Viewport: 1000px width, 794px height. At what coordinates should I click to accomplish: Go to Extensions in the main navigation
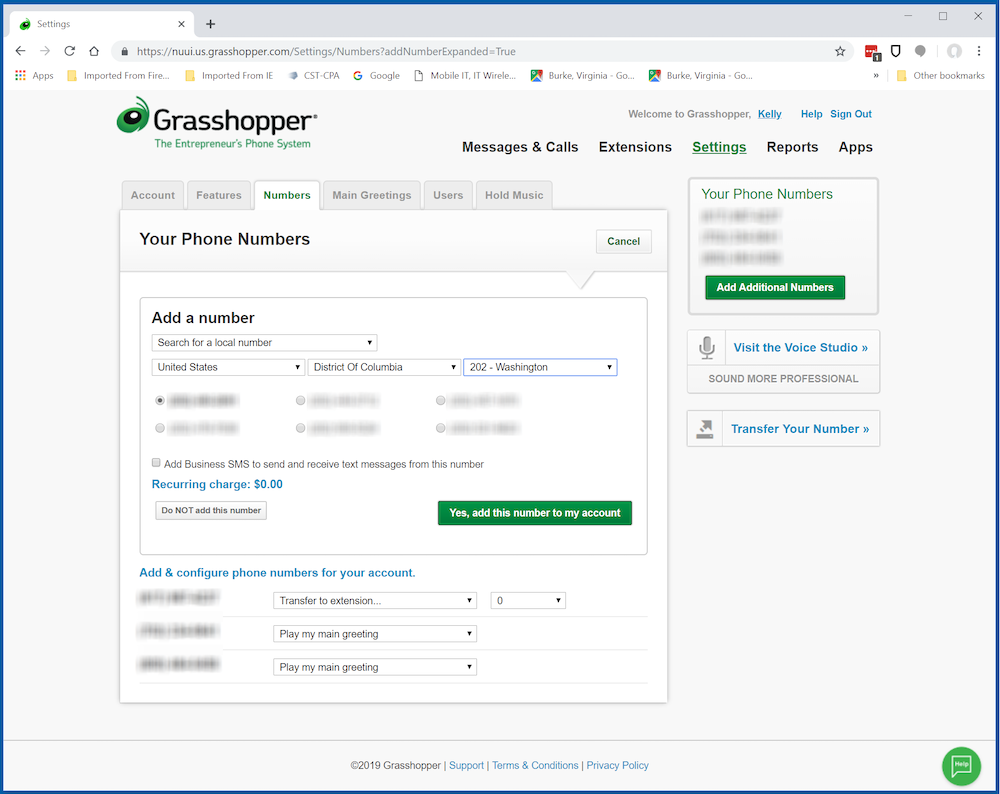635,147
